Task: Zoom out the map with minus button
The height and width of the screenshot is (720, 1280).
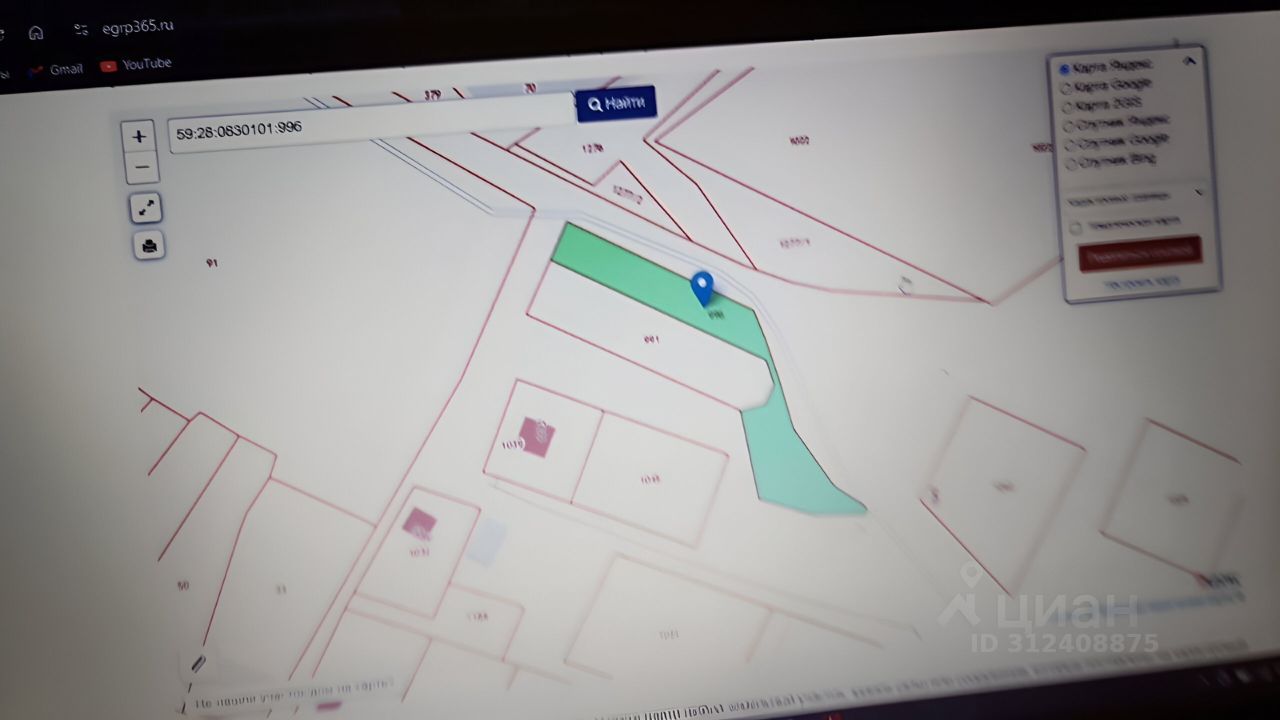Action: click(142, 167)
